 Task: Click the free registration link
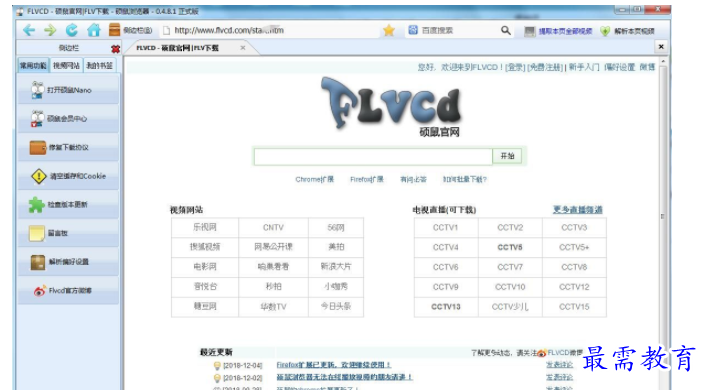545,67
